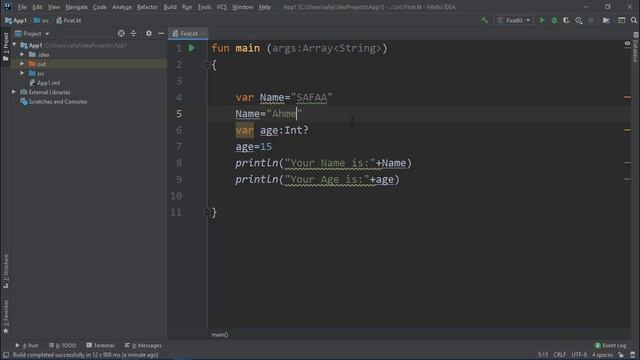Collapse the App1 root tree node
The height and width of the screenshot is (360, 640).
(15, 45)
